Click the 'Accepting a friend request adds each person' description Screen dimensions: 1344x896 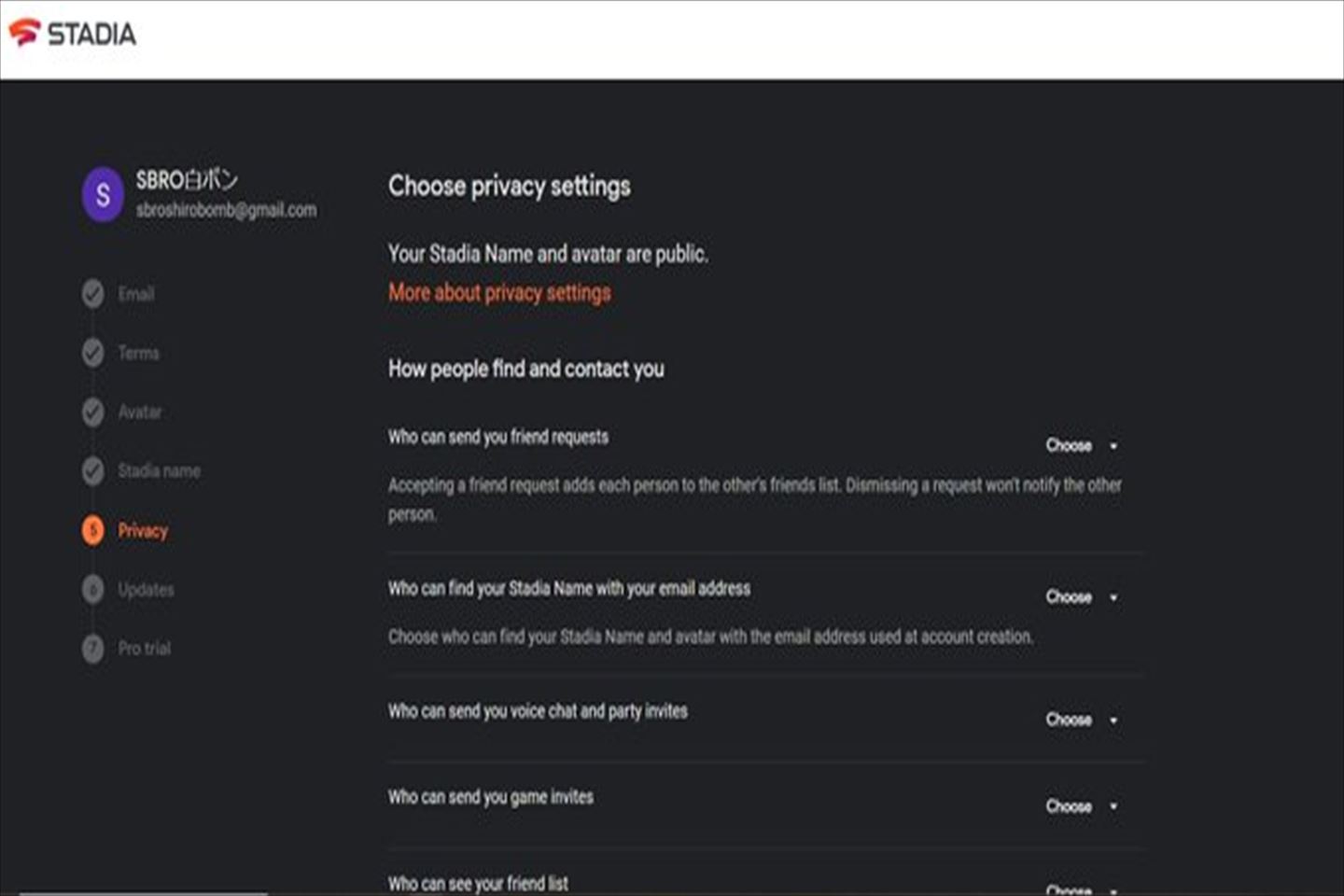(x=755, y=499)
